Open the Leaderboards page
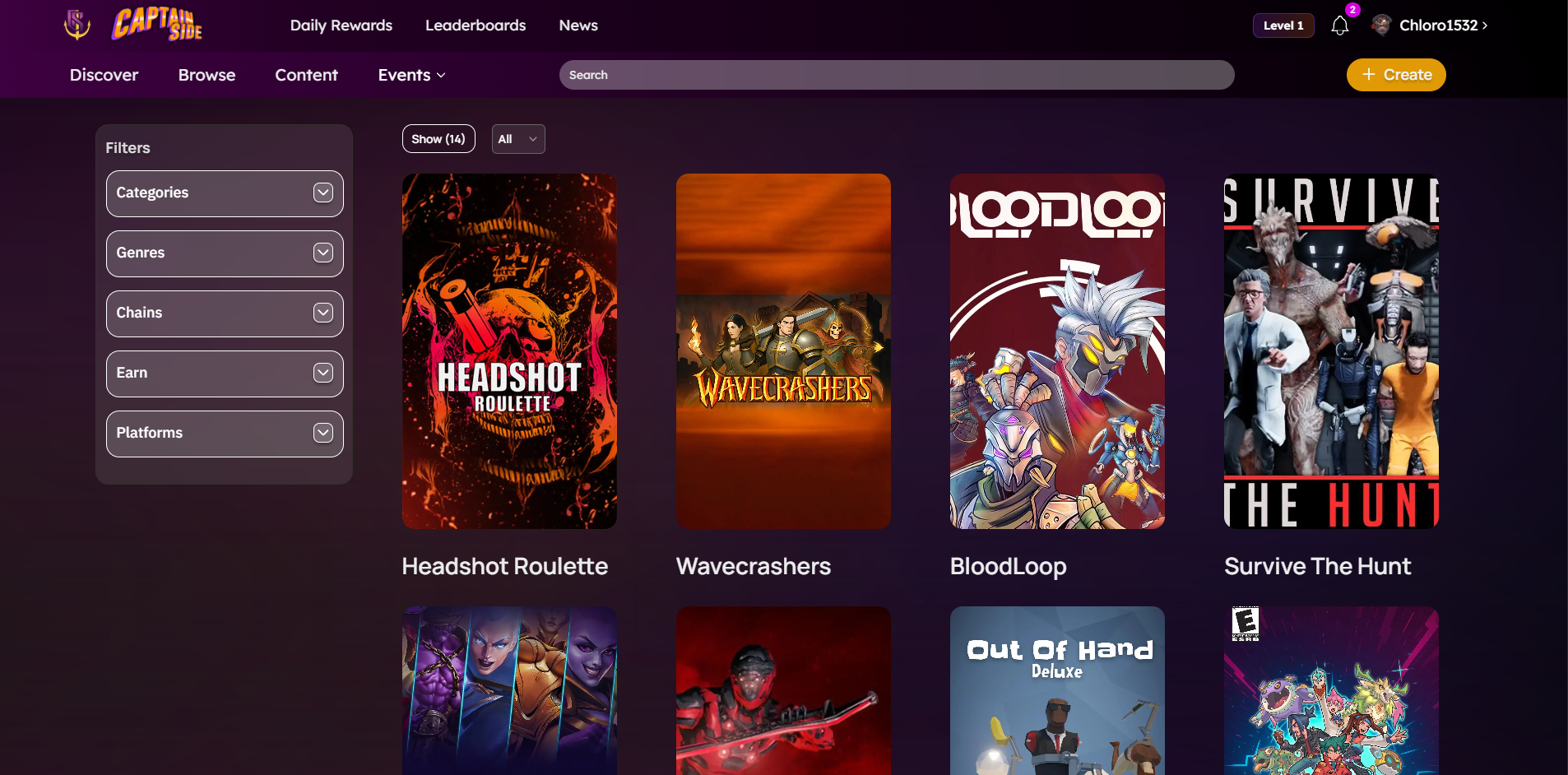Viewport: 1568px width, 775px height. point(476,26)
